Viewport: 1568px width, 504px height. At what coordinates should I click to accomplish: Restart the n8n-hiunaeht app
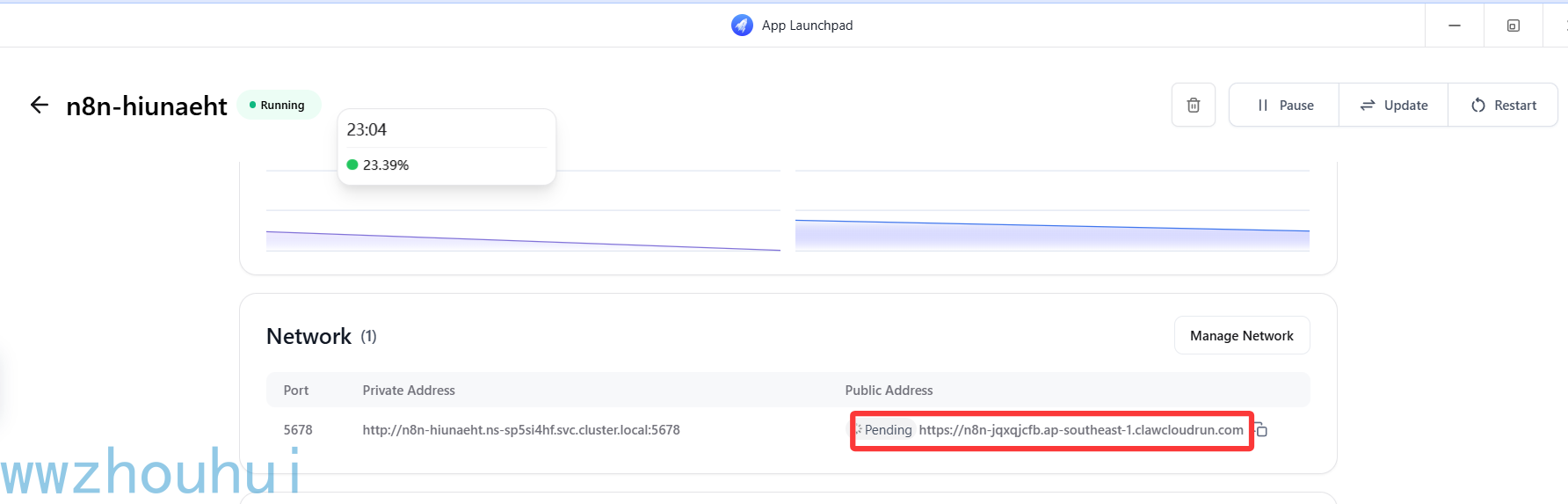pyautogui.click(x=1503, y=106)
